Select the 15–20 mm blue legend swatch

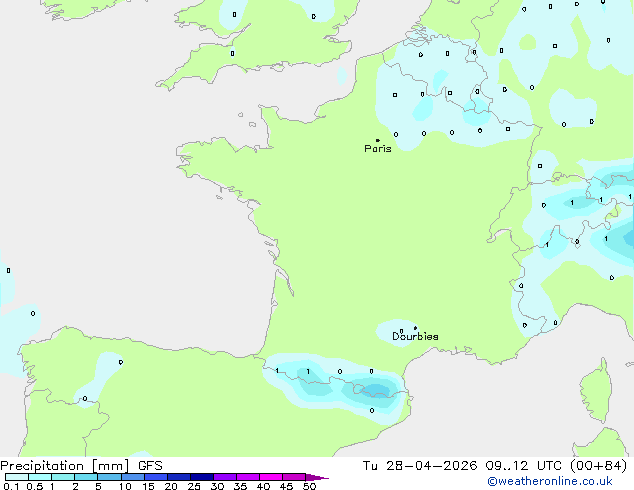[155, 477]
